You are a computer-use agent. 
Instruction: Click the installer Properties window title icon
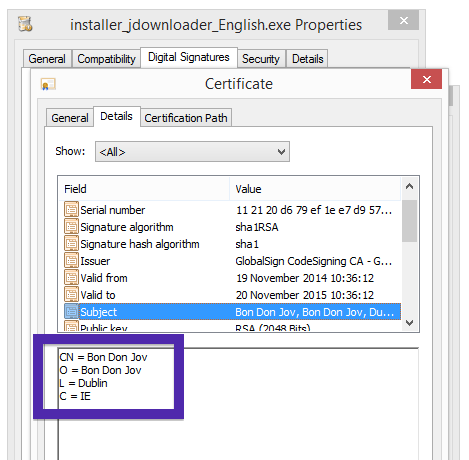(25, 24)
